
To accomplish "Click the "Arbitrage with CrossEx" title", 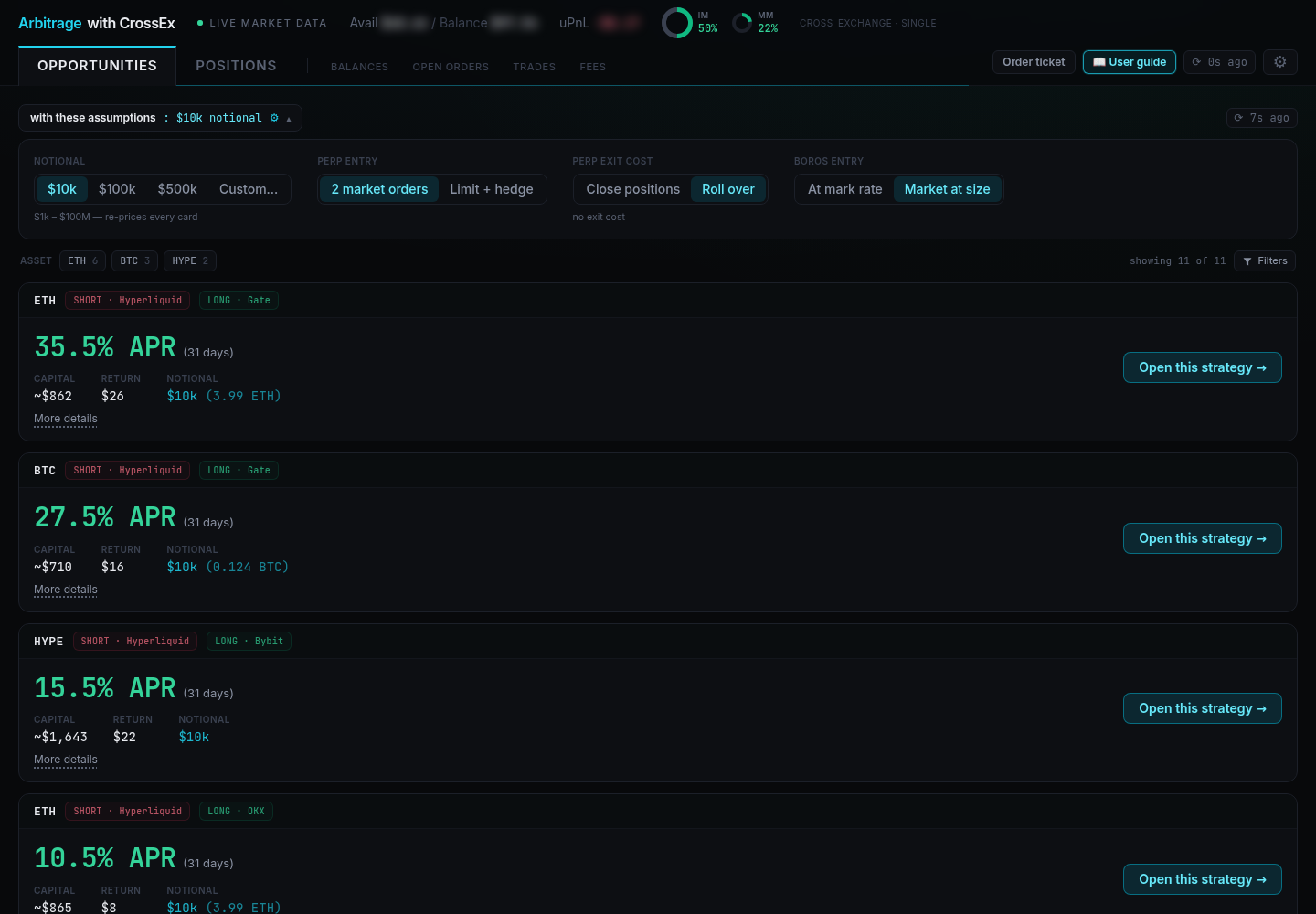I will click(x=97, y=23).
